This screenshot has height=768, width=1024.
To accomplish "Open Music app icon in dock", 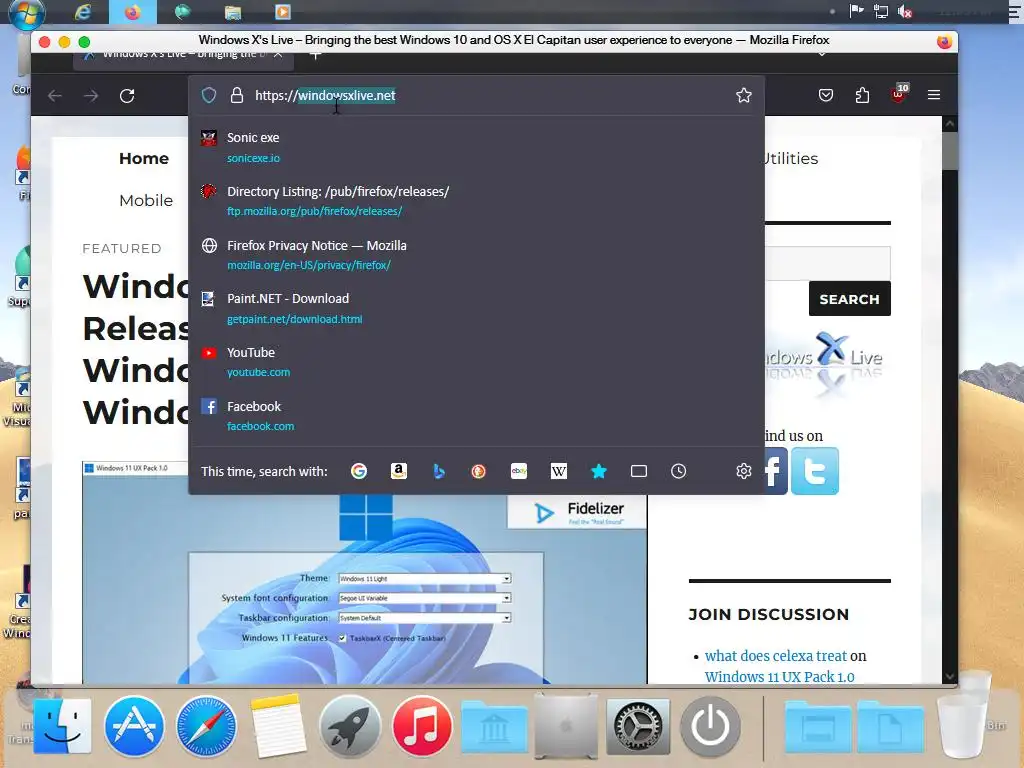I will tap(422, 726).
